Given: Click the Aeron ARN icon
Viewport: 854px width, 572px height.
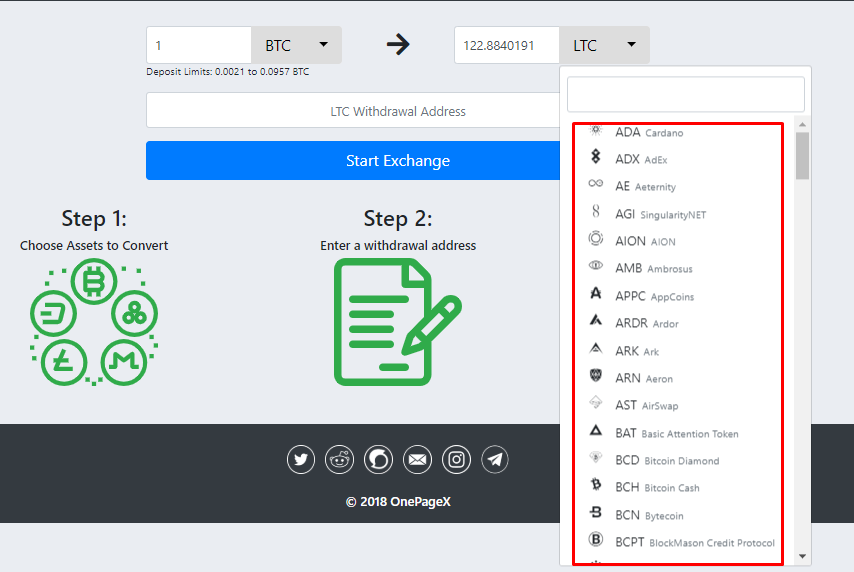Looking at the screenshot, I should (x=596, y=375).
